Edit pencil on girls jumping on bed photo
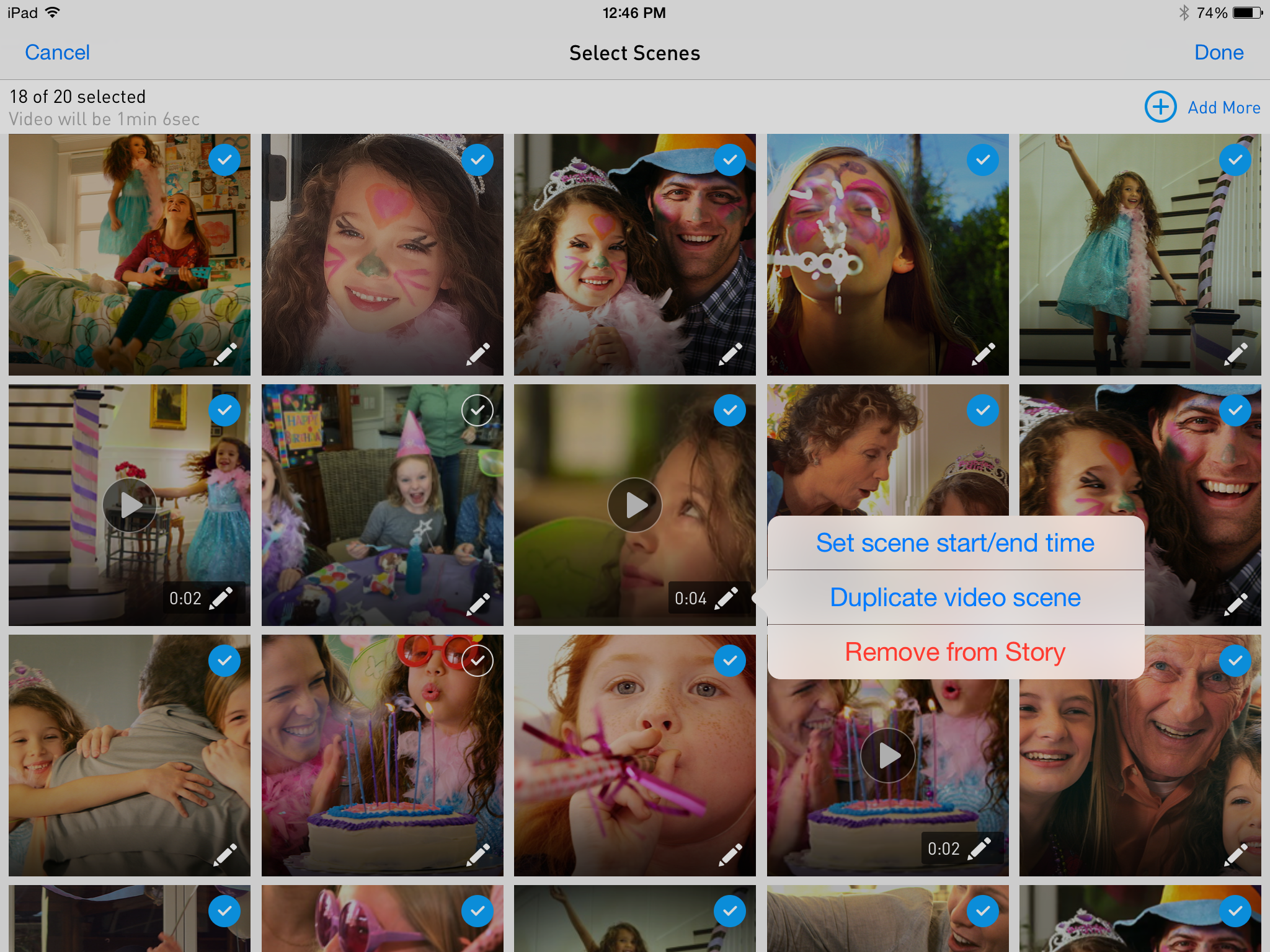This screenshot has height=952, width=1270. (225, 353)
